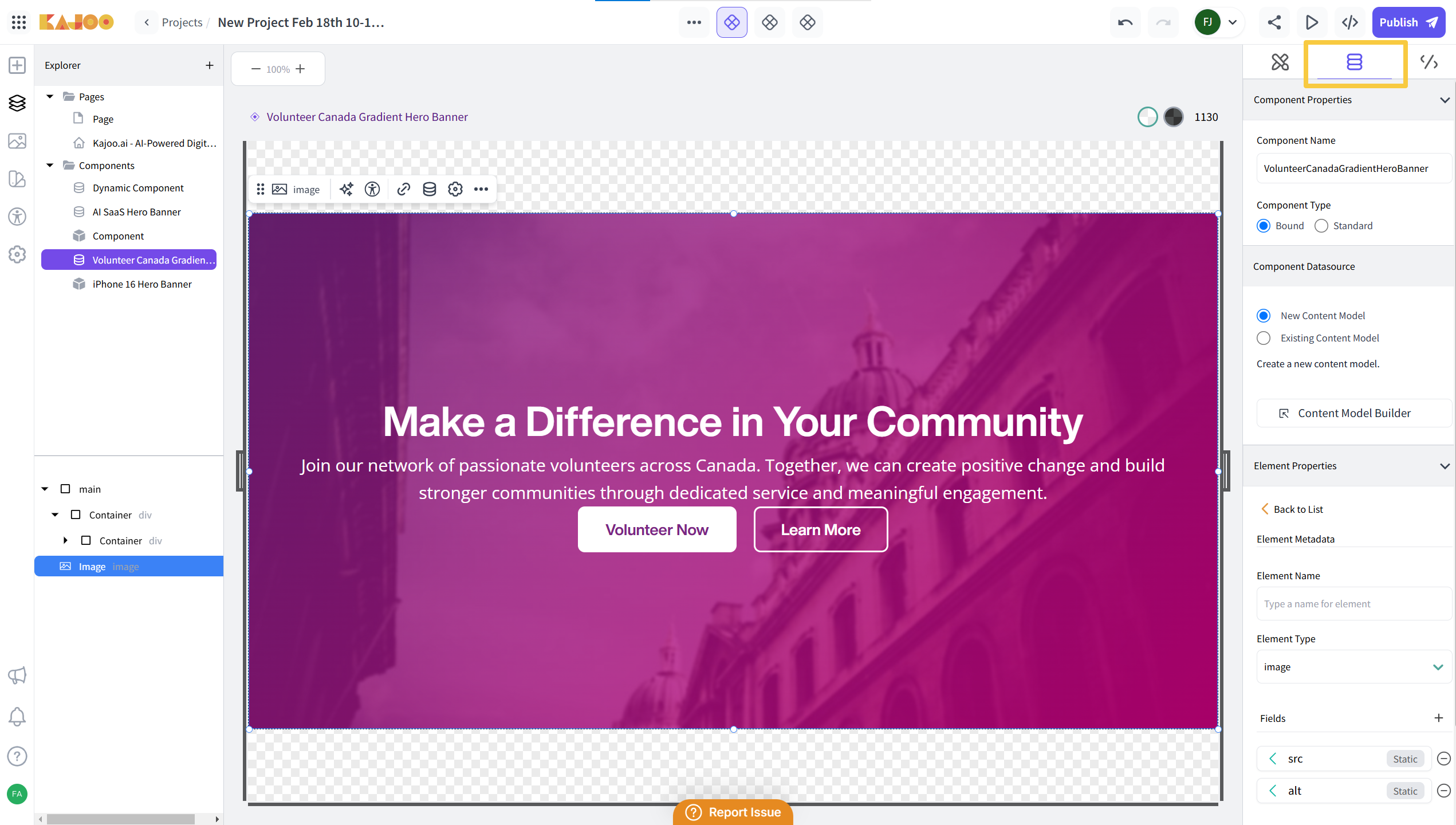Viewport: 1456px width, 825px height.
Task: Click the Publish button
Action: click(1408, 22)
